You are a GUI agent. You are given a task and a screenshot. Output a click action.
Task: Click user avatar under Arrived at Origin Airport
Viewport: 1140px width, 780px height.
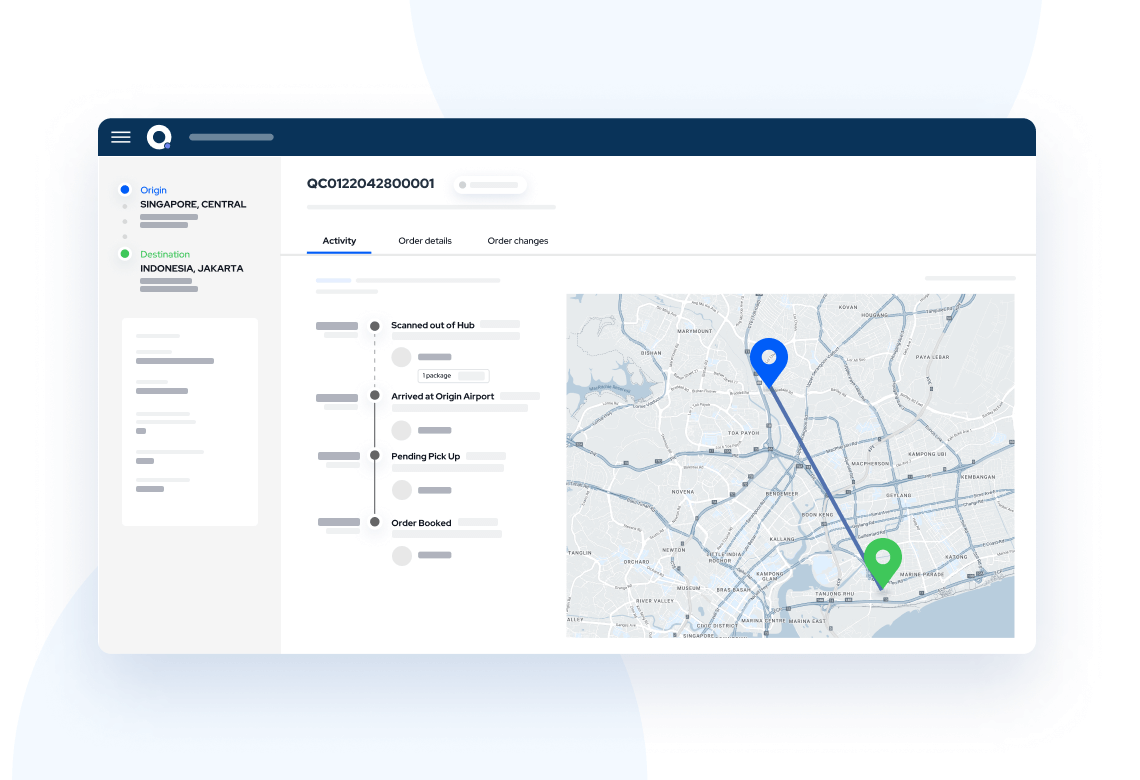[401, 430]
